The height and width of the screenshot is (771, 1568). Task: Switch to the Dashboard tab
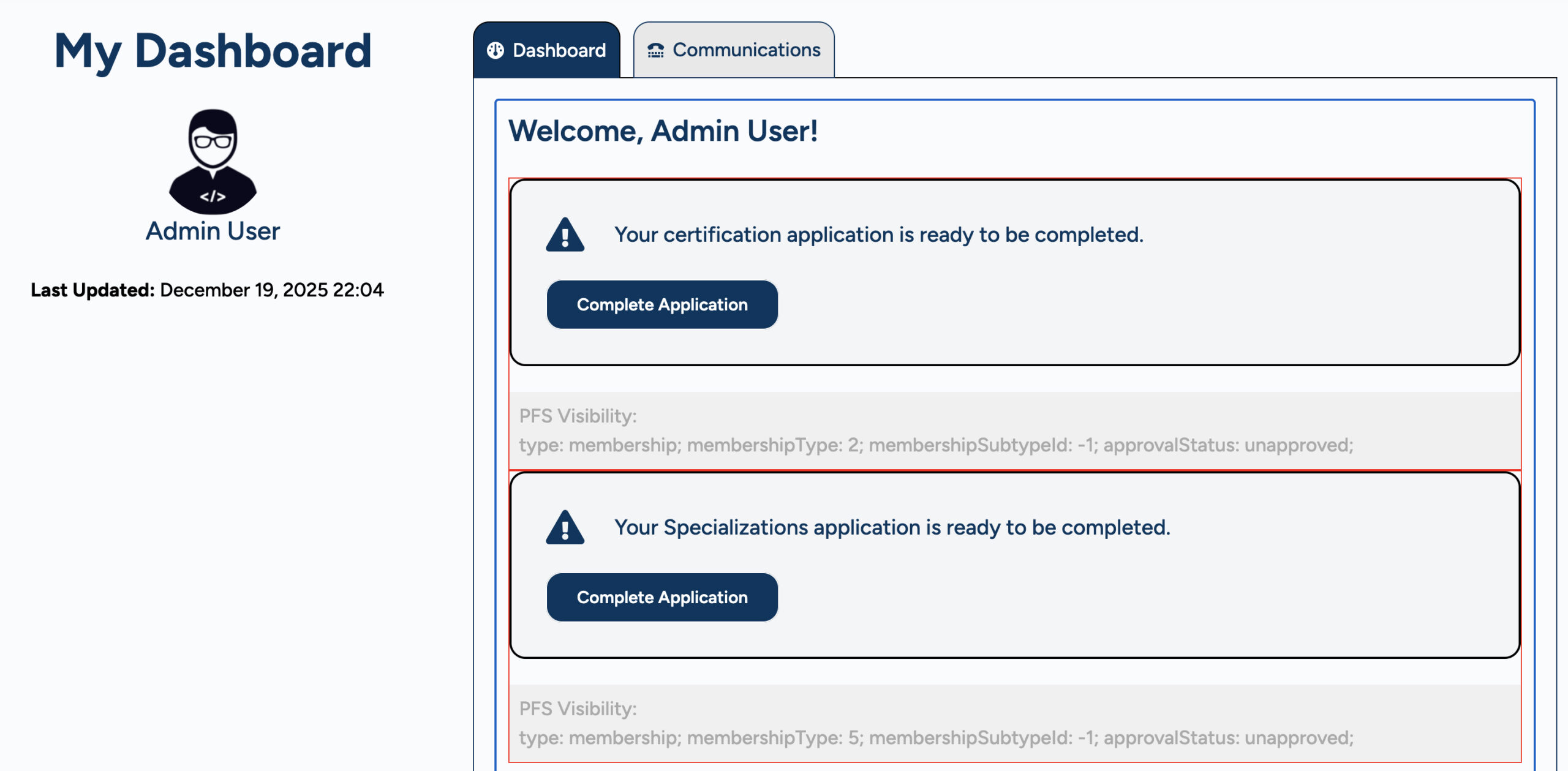(559, 50)
